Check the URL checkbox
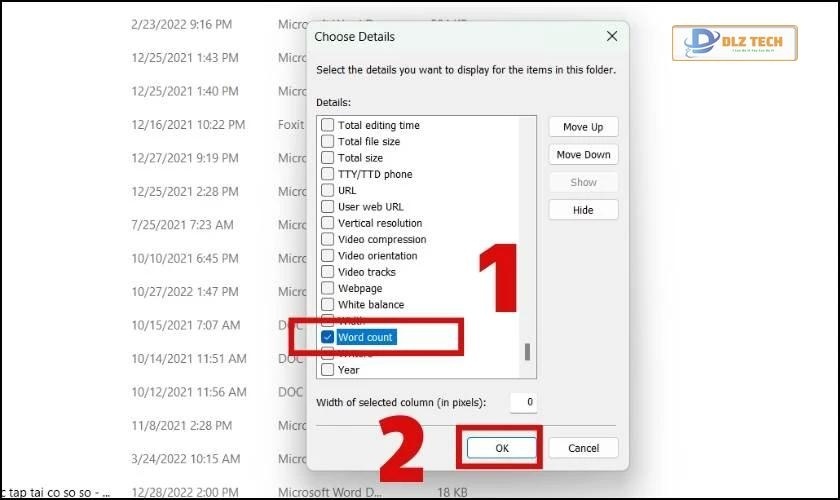 [327, 191]
